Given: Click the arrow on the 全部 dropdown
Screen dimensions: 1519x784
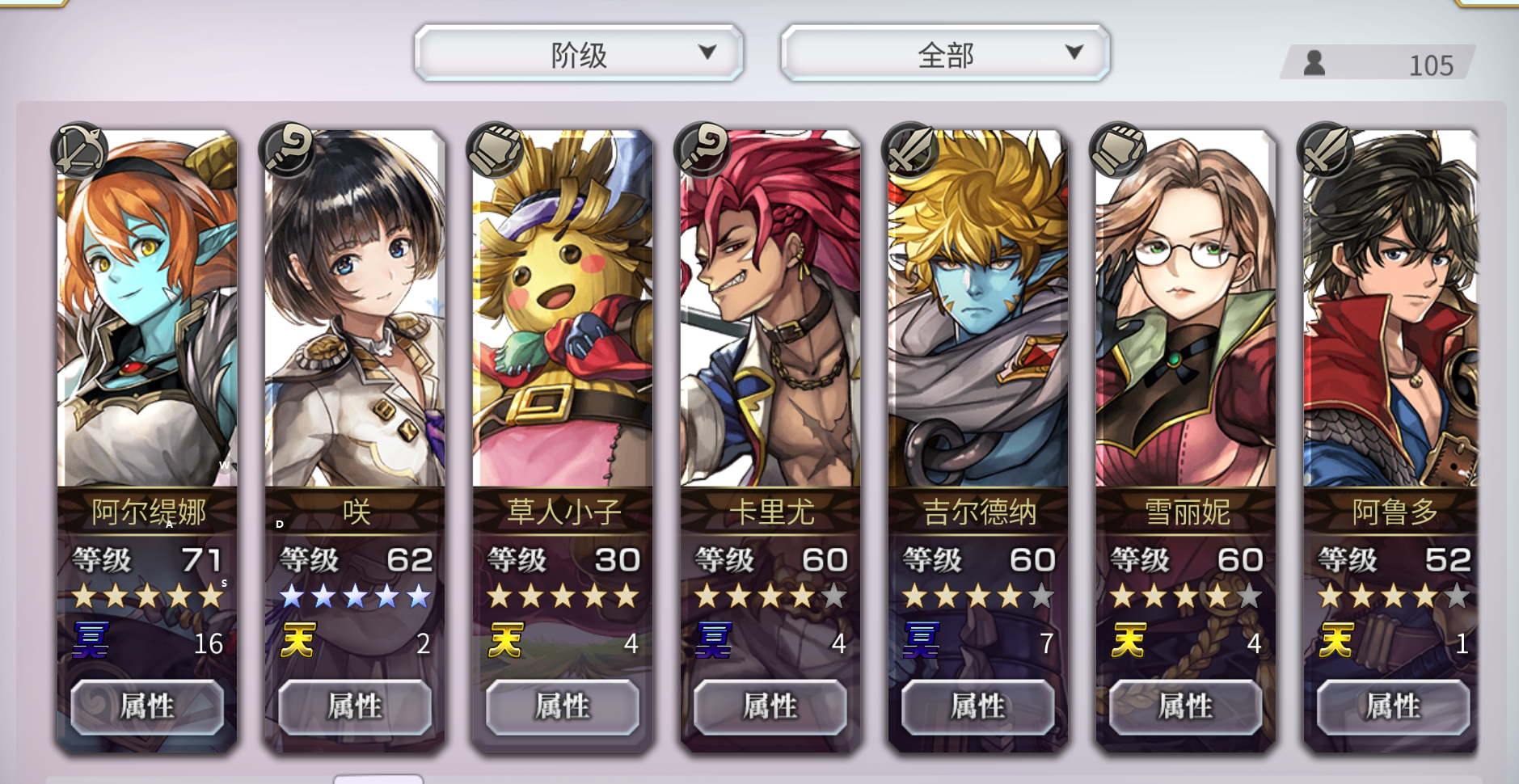Looking at the screenshot, I should [x=1074, y=53].
